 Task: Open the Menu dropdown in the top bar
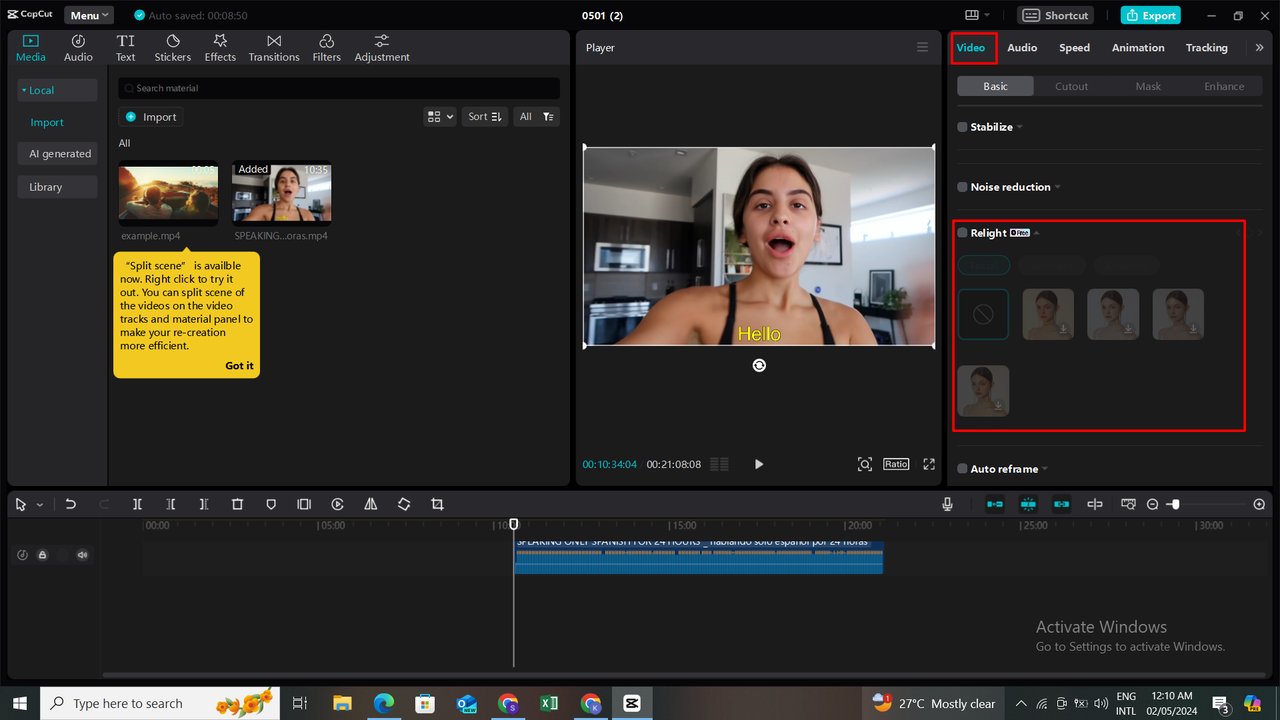(88, 14)
